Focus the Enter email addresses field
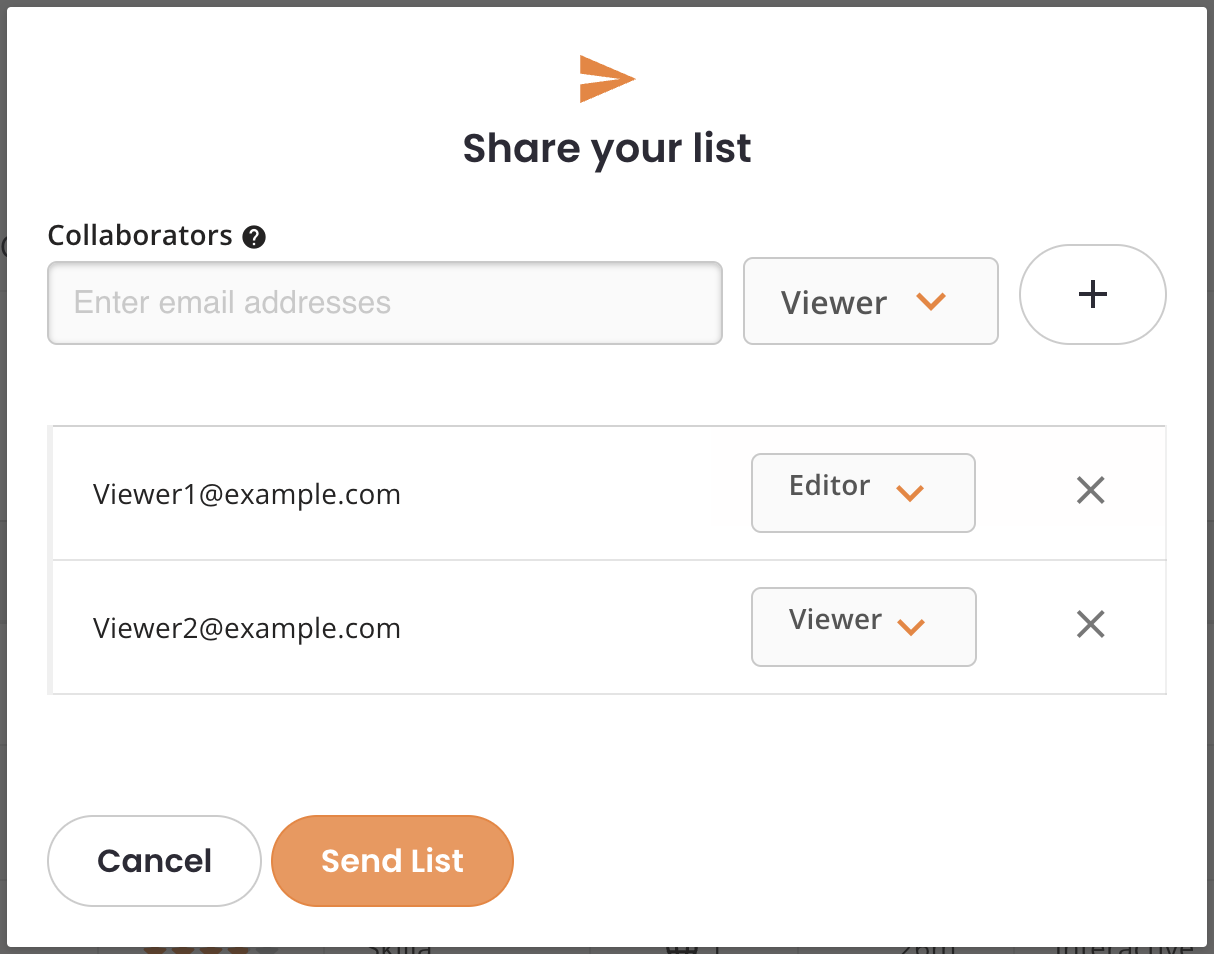This screenshot has width=1214, height=954. [x=385, y=303]
